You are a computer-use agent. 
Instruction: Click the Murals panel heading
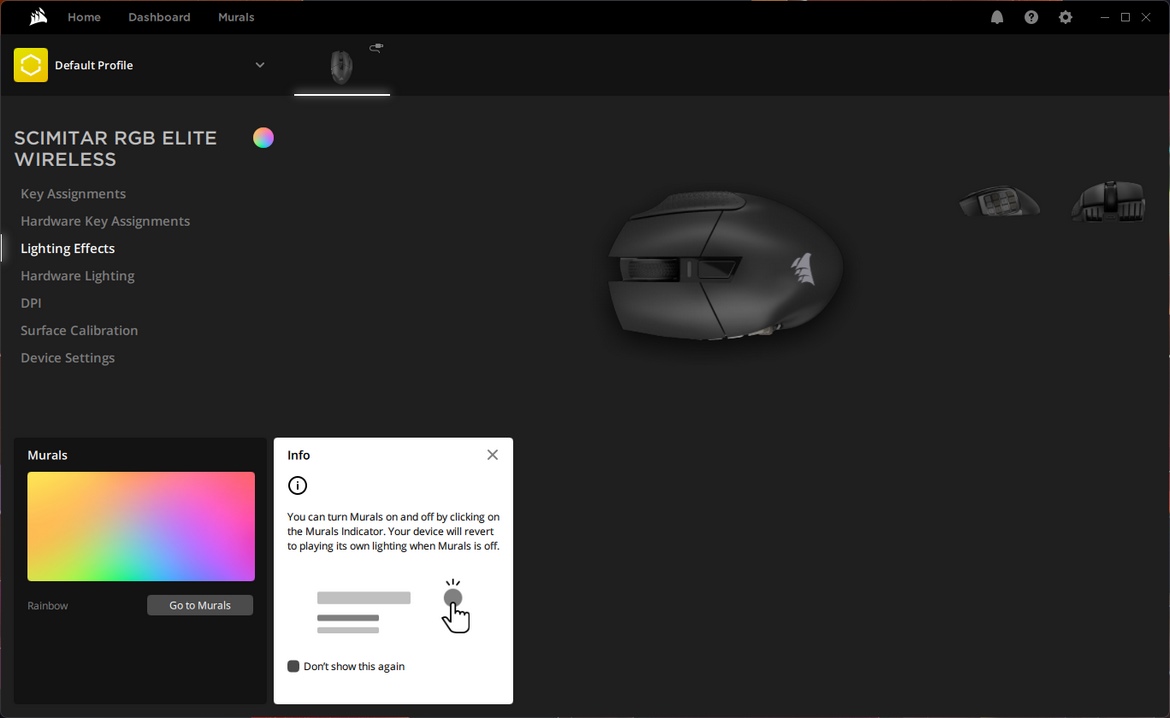tap(48, 455)
